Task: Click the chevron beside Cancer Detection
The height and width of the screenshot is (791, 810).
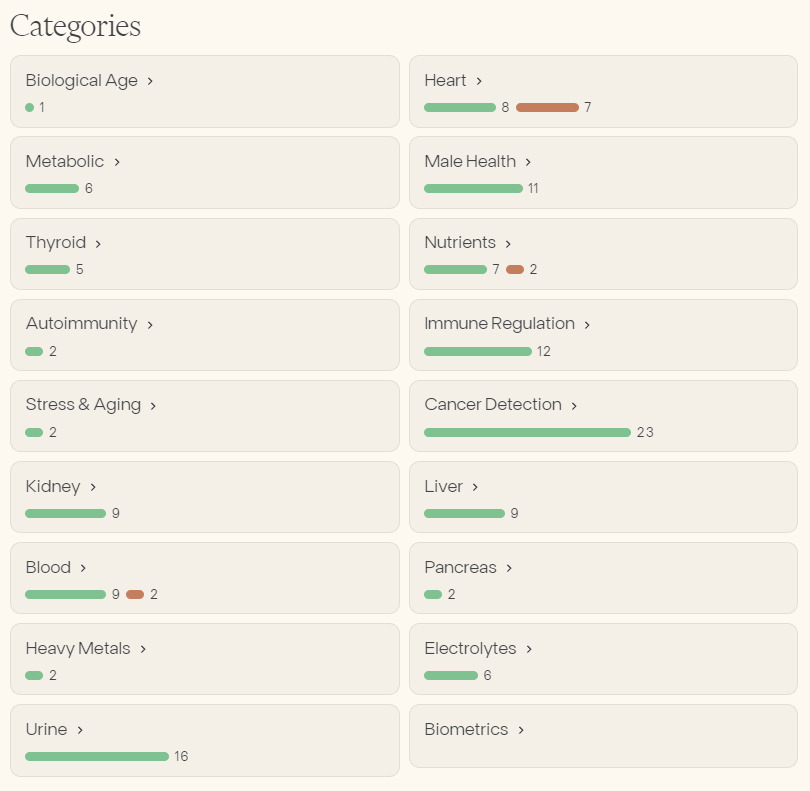Action: (574, 406)
